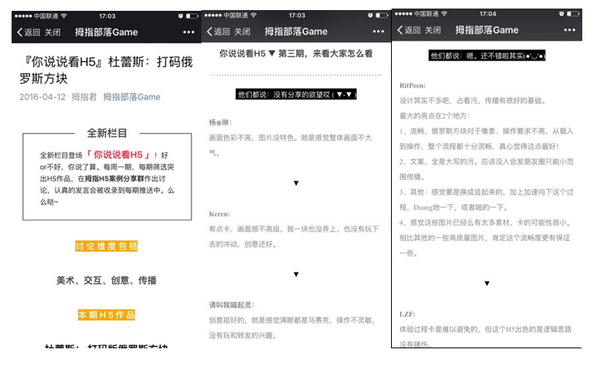Tap the back chevron in the middle phone screen
The width and height of the screenshot is (600, 366).
(x=209, y=31)
